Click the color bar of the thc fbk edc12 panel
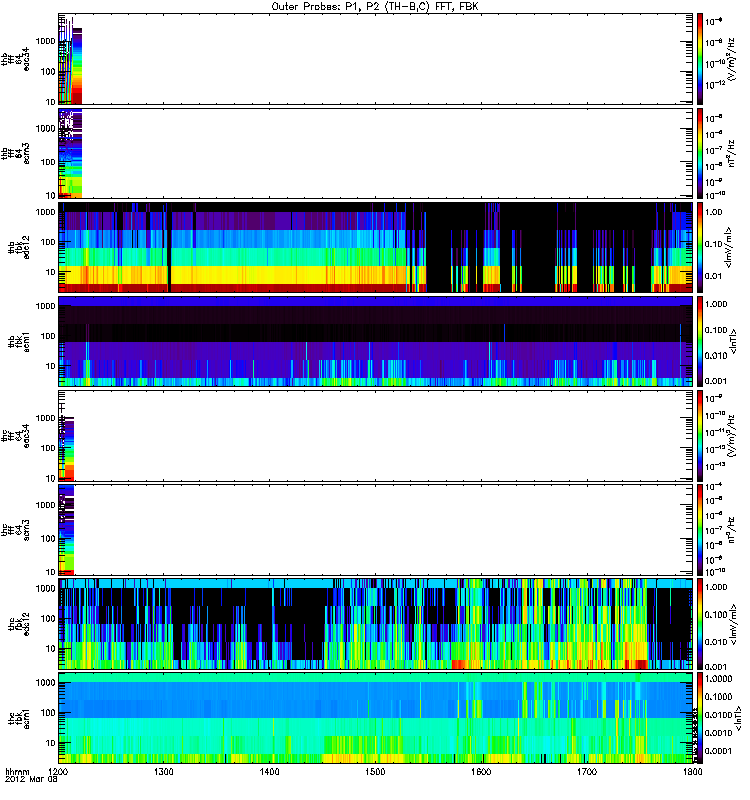The width and height of the screenshot is (750, 800). click(700, 624)
